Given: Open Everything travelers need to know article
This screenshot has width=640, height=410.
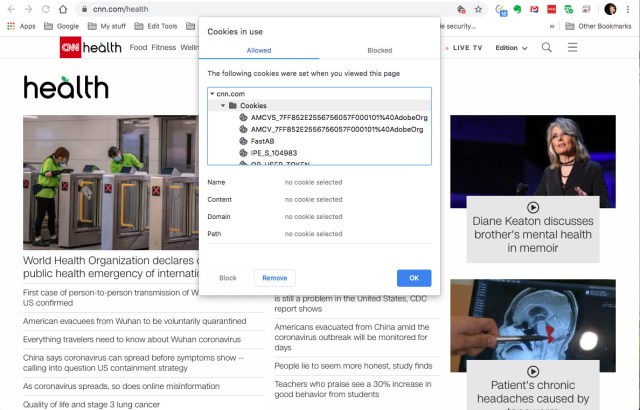Looking at the screenshot, I should pos(132,339).
